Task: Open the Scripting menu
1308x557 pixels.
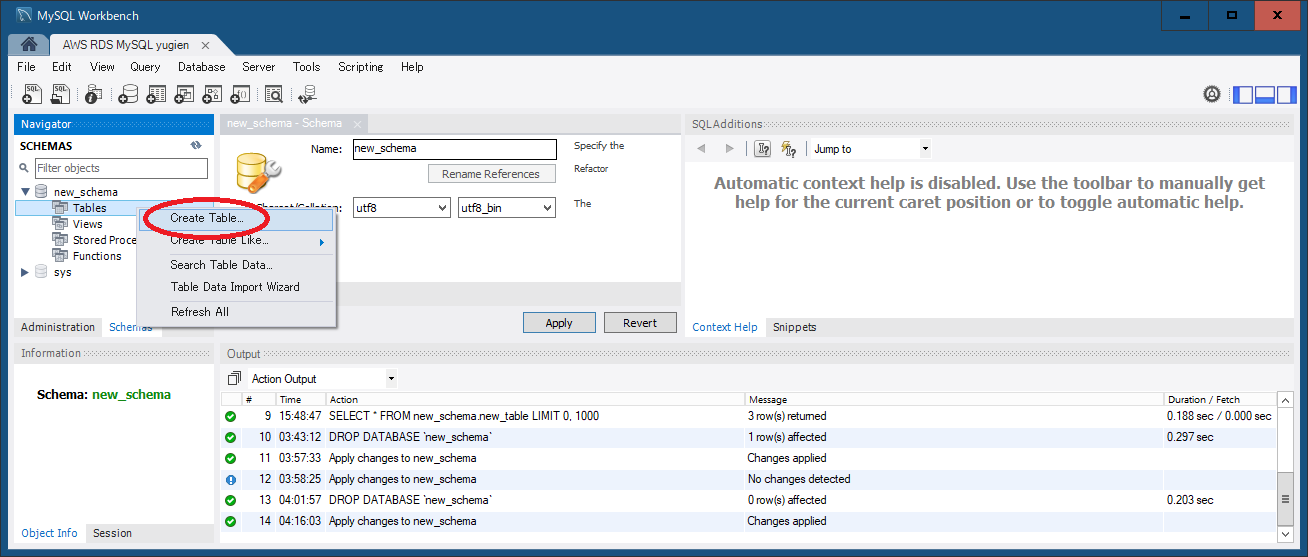Action: point(361,67)
